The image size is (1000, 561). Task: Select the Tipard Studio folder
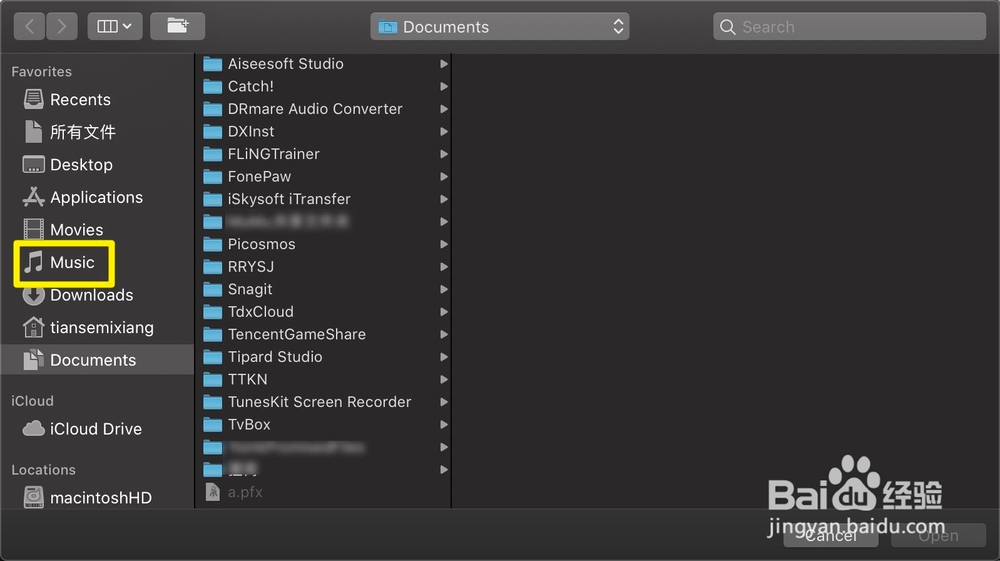[x=325, y=357]
